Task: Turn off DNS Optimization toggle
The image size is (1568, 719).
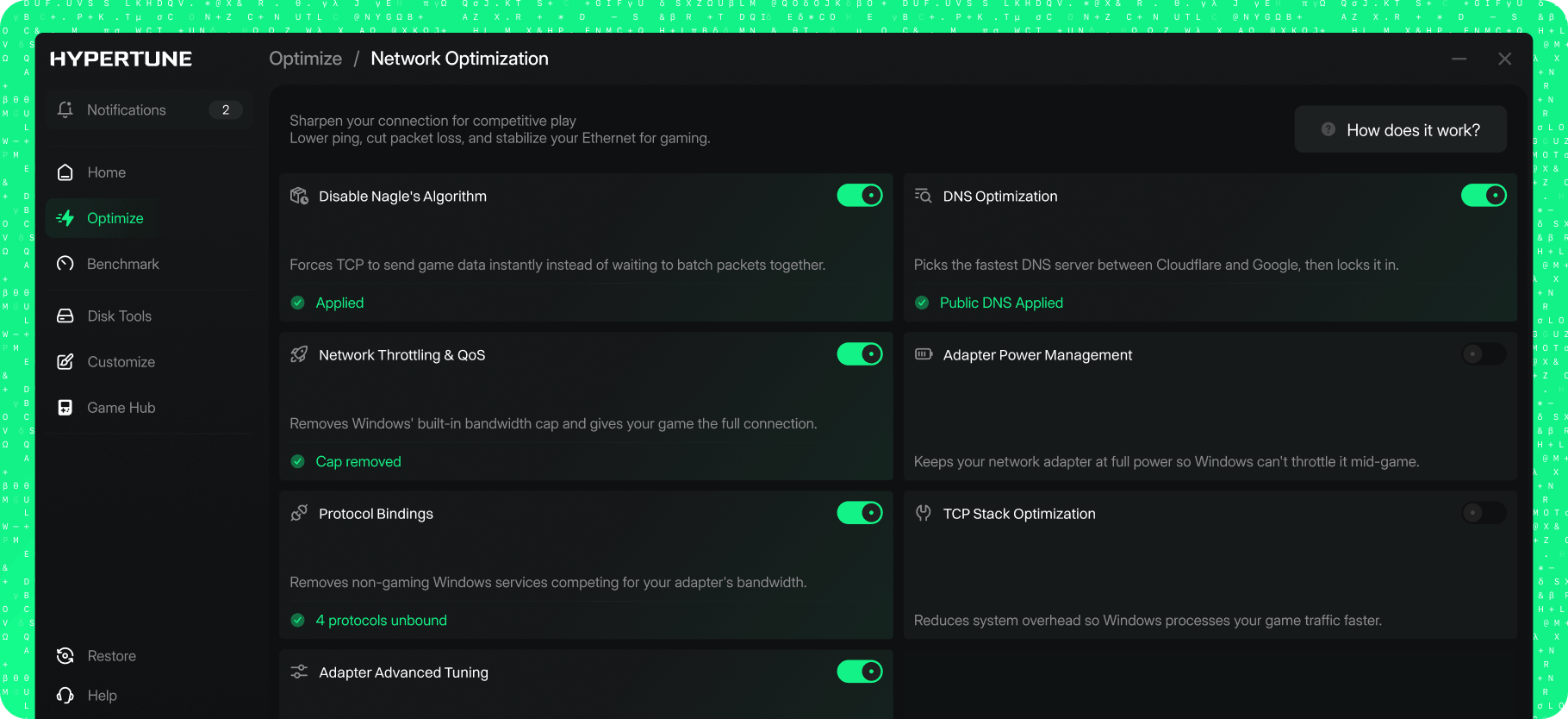Action: coord(1484,196)
